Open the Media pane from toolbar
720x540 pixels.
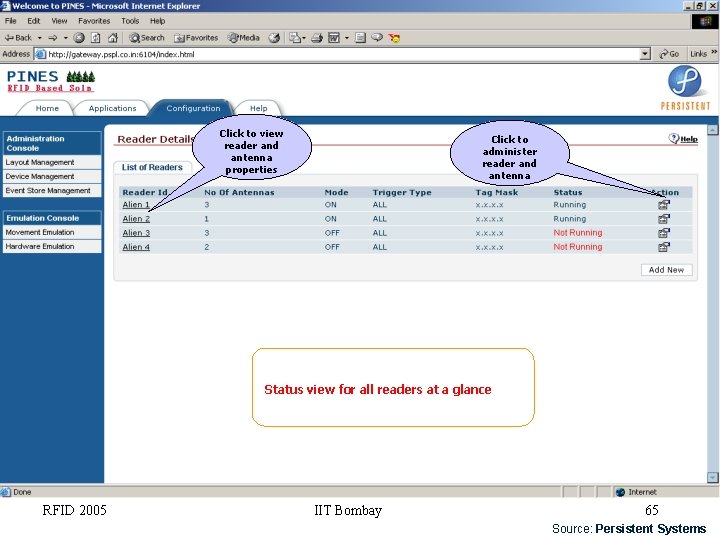click(244, 38)
